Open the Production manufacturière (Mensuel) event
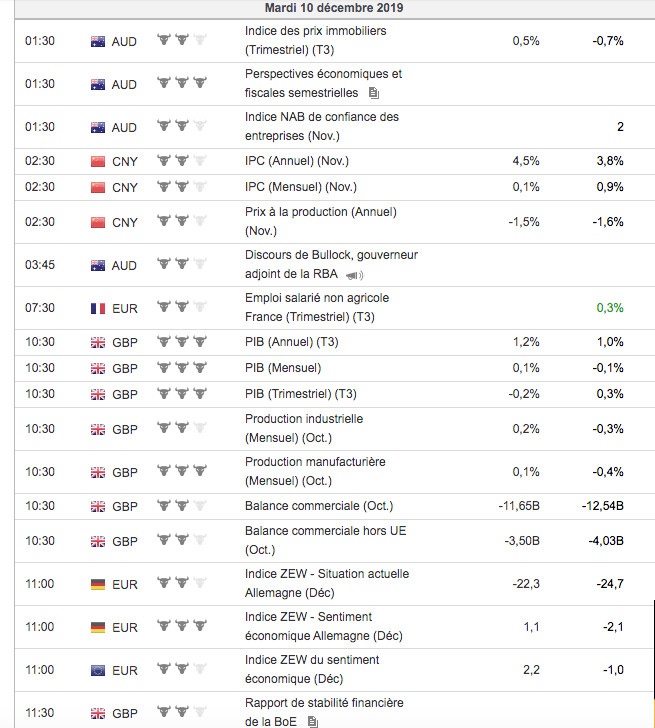Image resolution: width=655 pixels, height=728 pixels. click(x=314, y=471)
